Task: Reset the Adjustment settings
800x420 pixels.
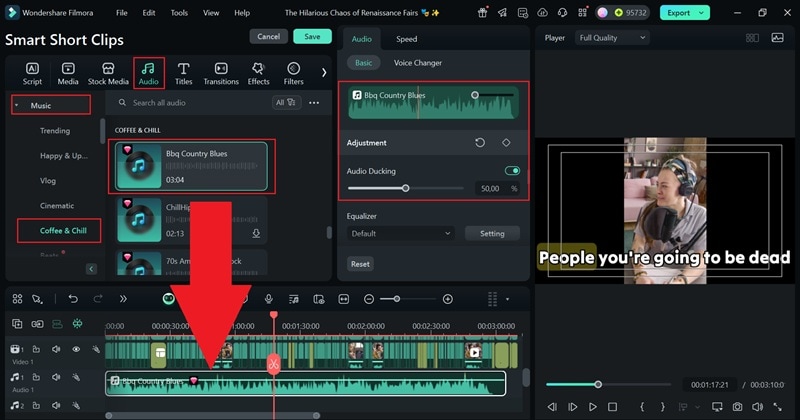Action: [480, 142]
